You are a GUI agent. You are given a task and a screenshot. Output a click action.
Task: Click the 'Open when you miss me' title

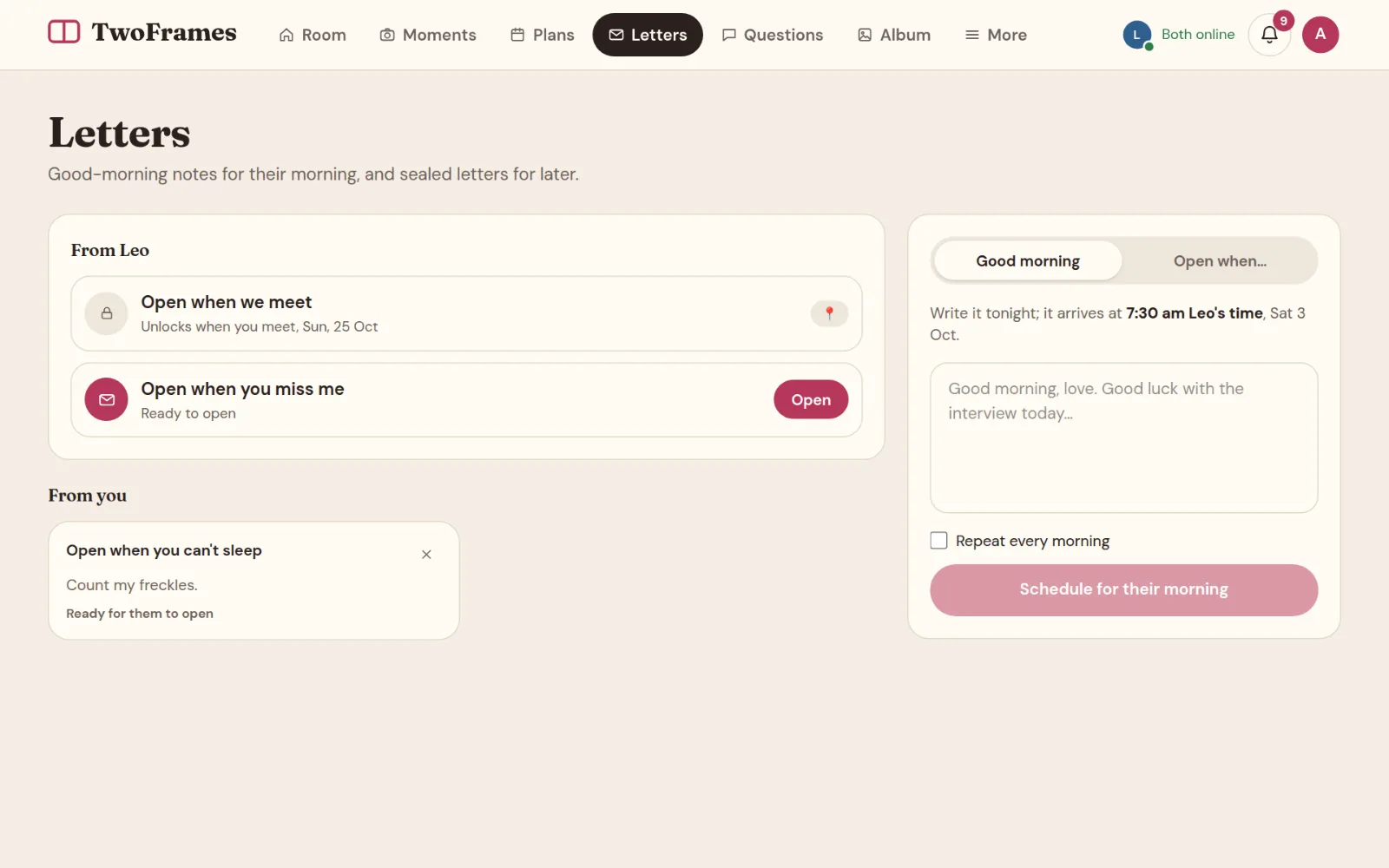pyautogui.click(x=243, y=389)
